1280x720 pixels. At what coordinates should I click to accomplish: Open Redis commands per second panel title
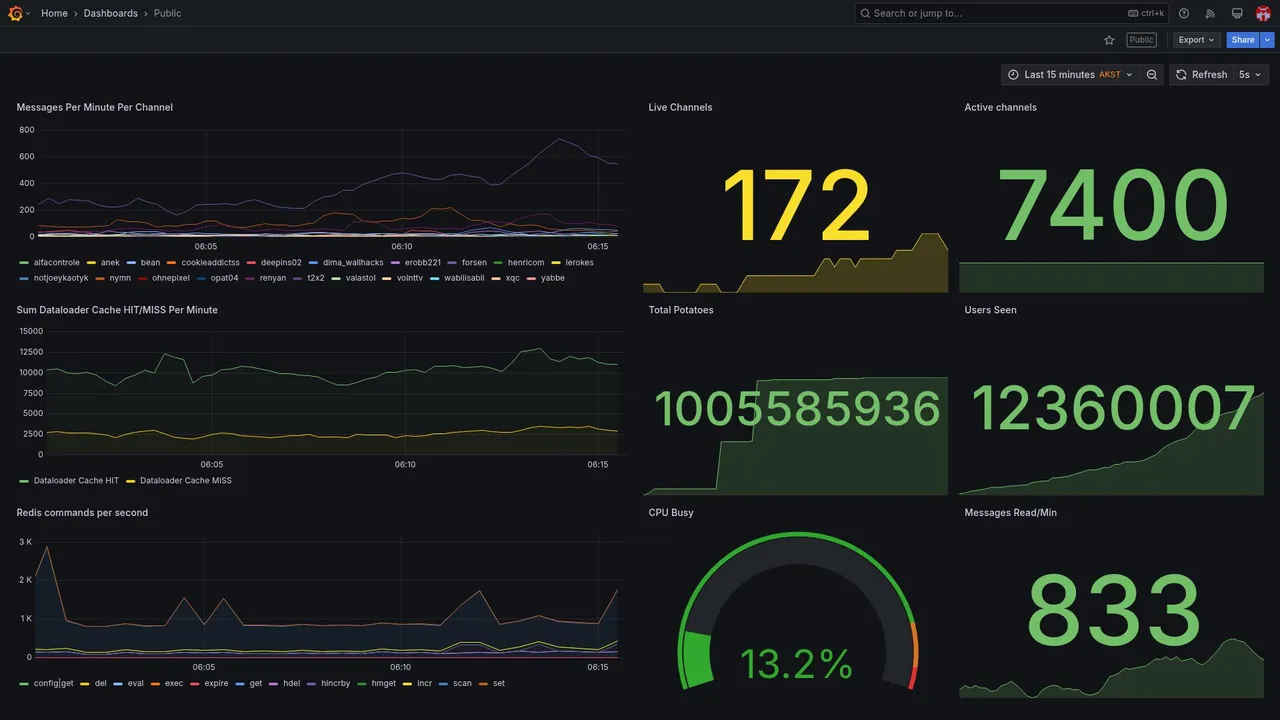coord(82,513)
